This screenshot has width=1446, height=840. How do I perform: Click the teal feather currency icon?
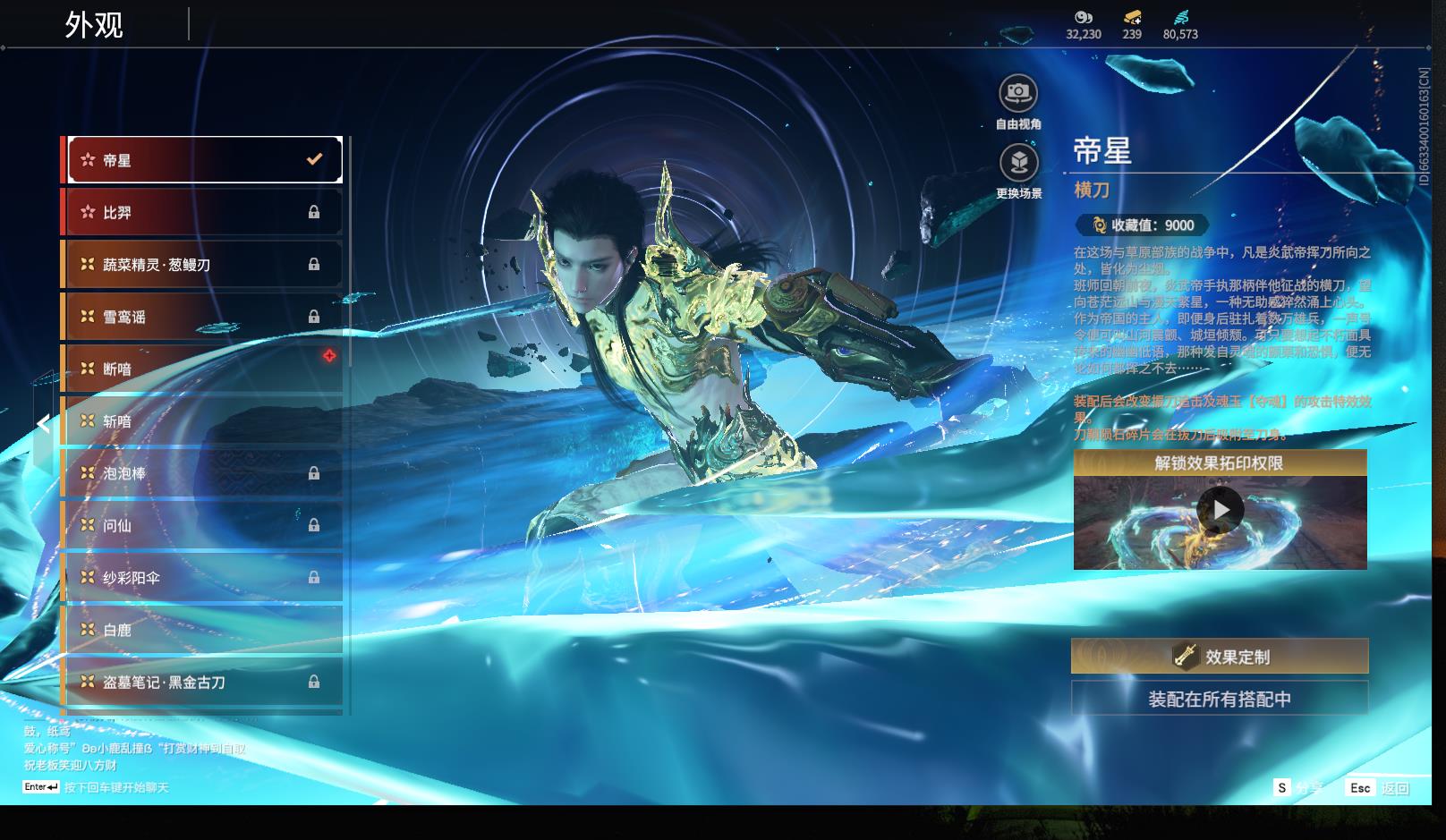1180,17
